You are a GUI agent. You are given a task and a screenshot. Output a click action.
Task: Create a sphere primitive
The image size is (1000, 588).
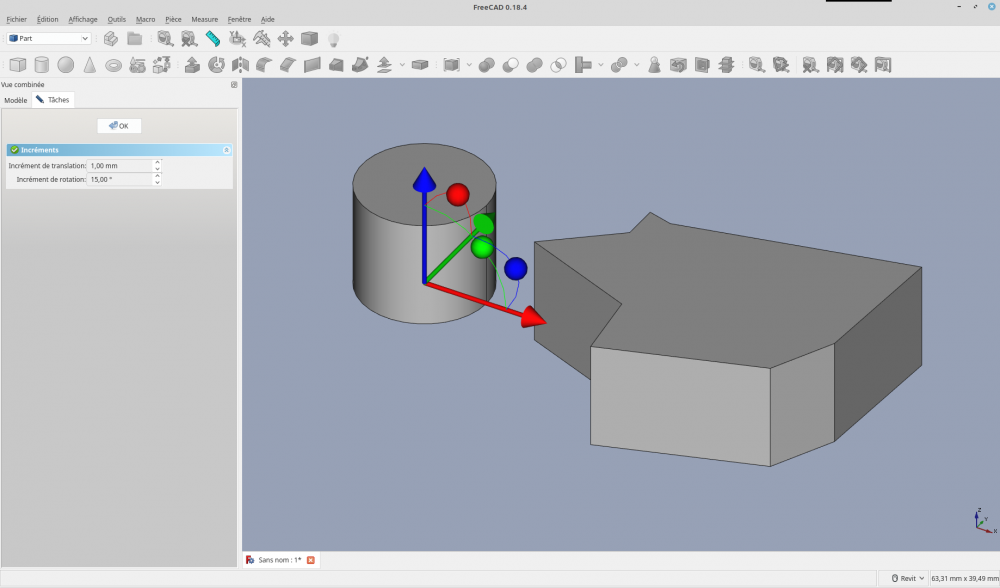[66, 64]
